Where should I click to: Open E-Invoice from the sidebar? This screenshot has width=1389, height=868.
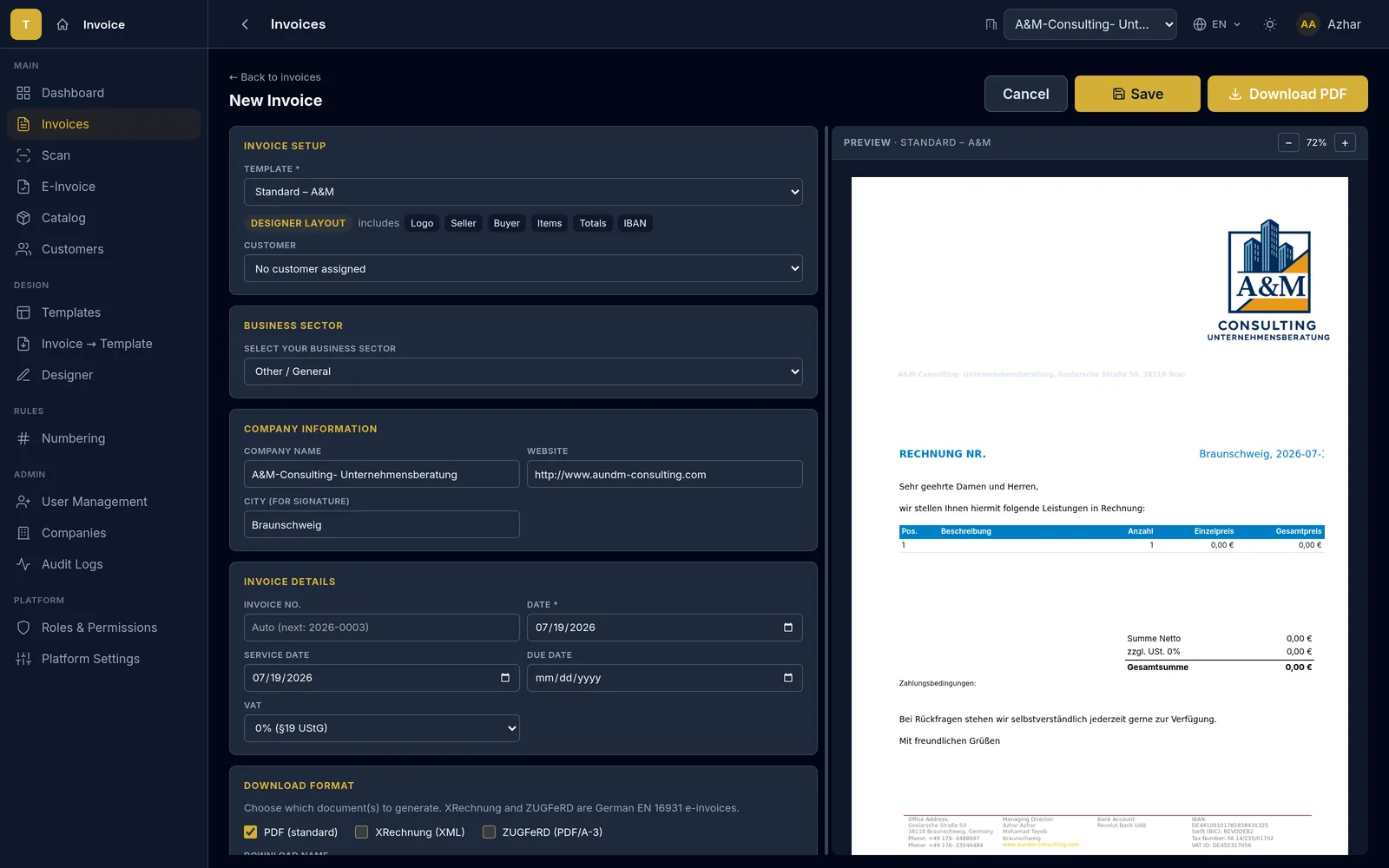point(104,187)
